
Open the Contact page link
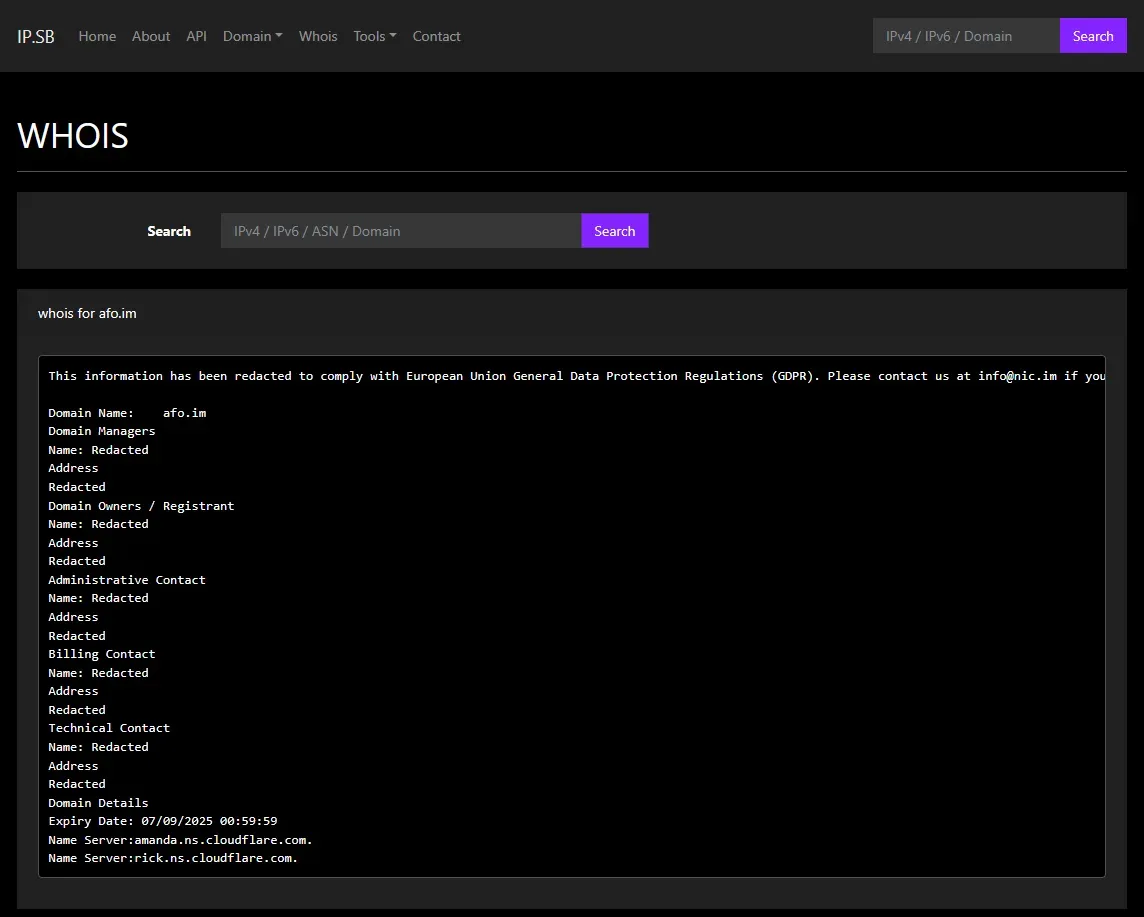tap(436, 36)
